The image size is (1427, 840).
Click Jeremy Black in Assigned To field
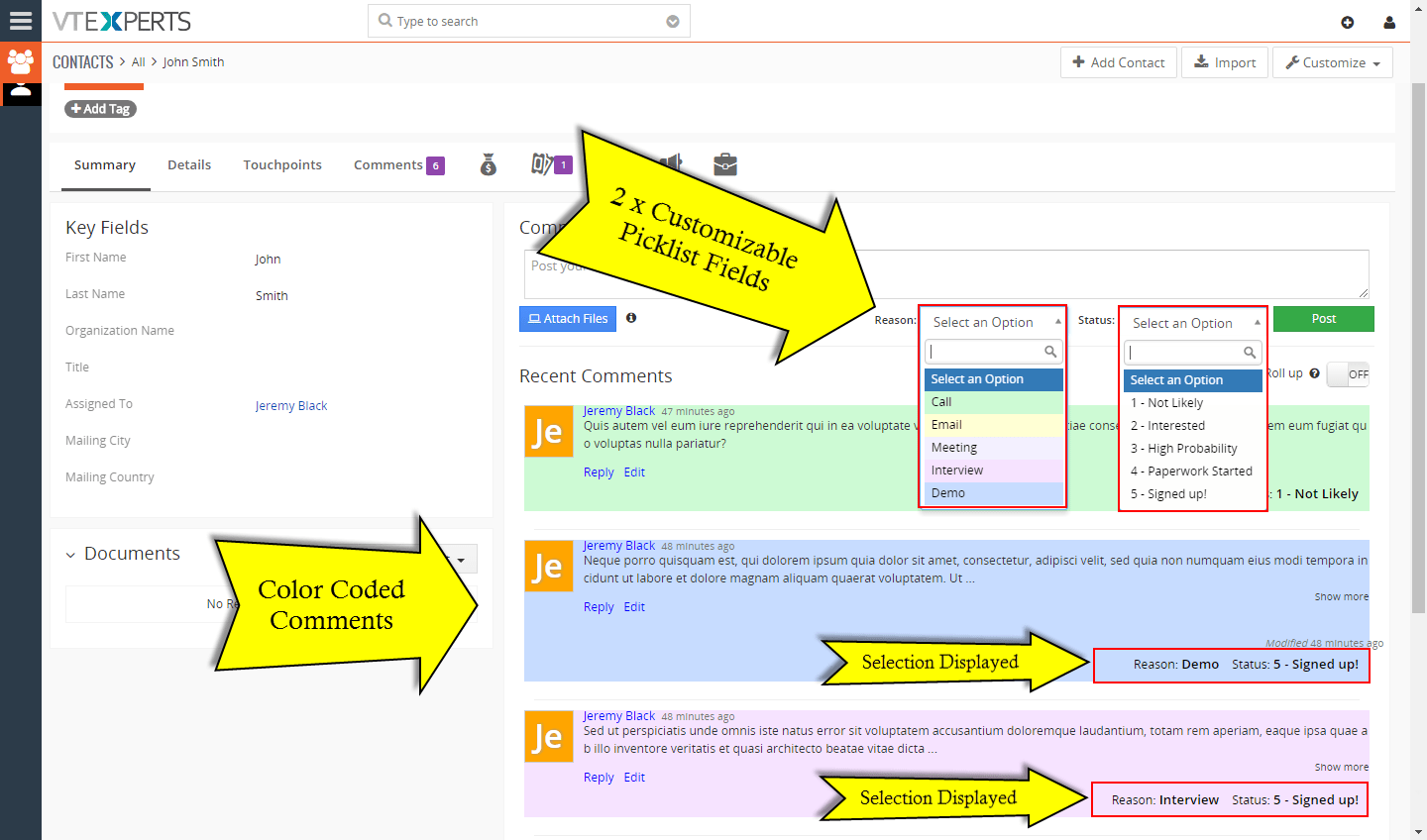point(291,405)
